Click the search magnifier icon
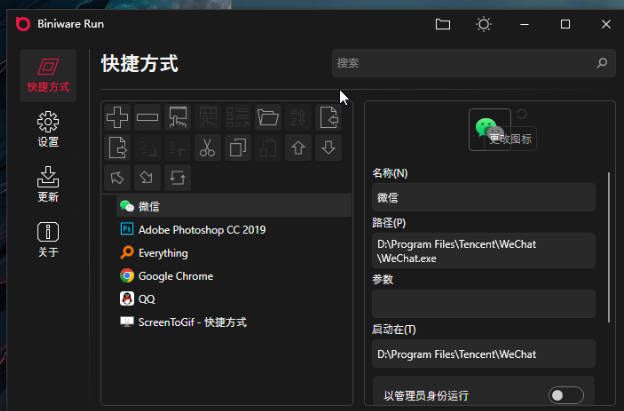624x411 pixels. point(602,63)
